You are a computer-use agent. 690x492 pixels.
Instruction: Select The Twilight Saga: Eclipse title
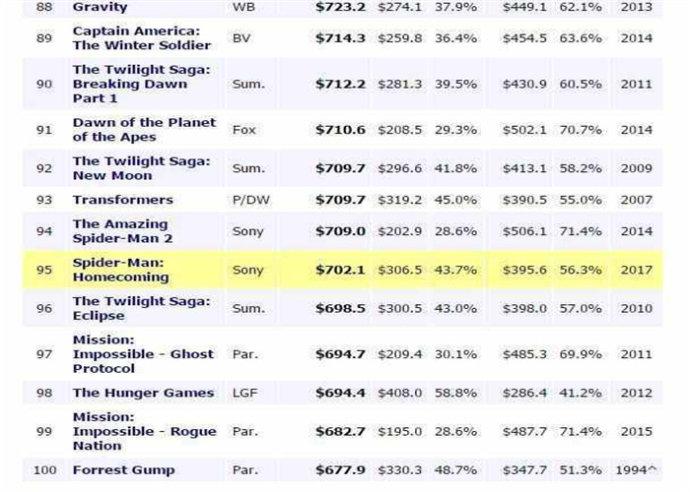pos(142,308)
